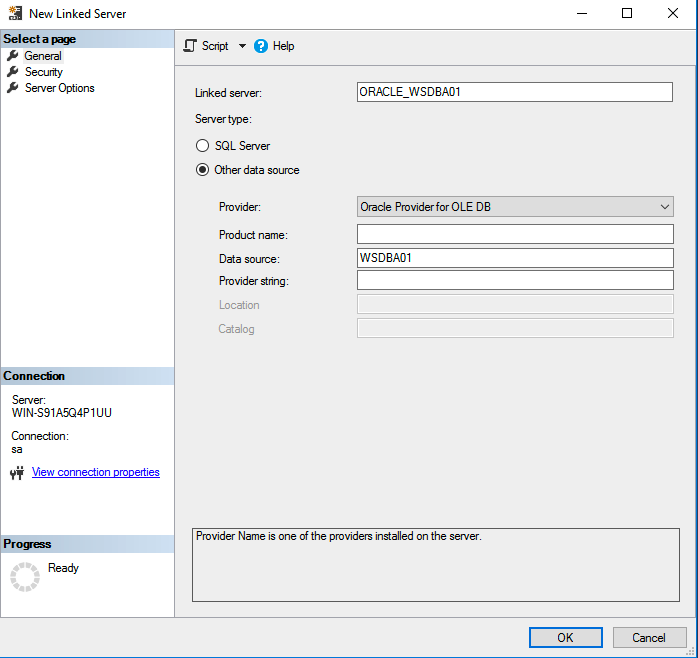Click the Help label in toolbar

click(284, 46)
